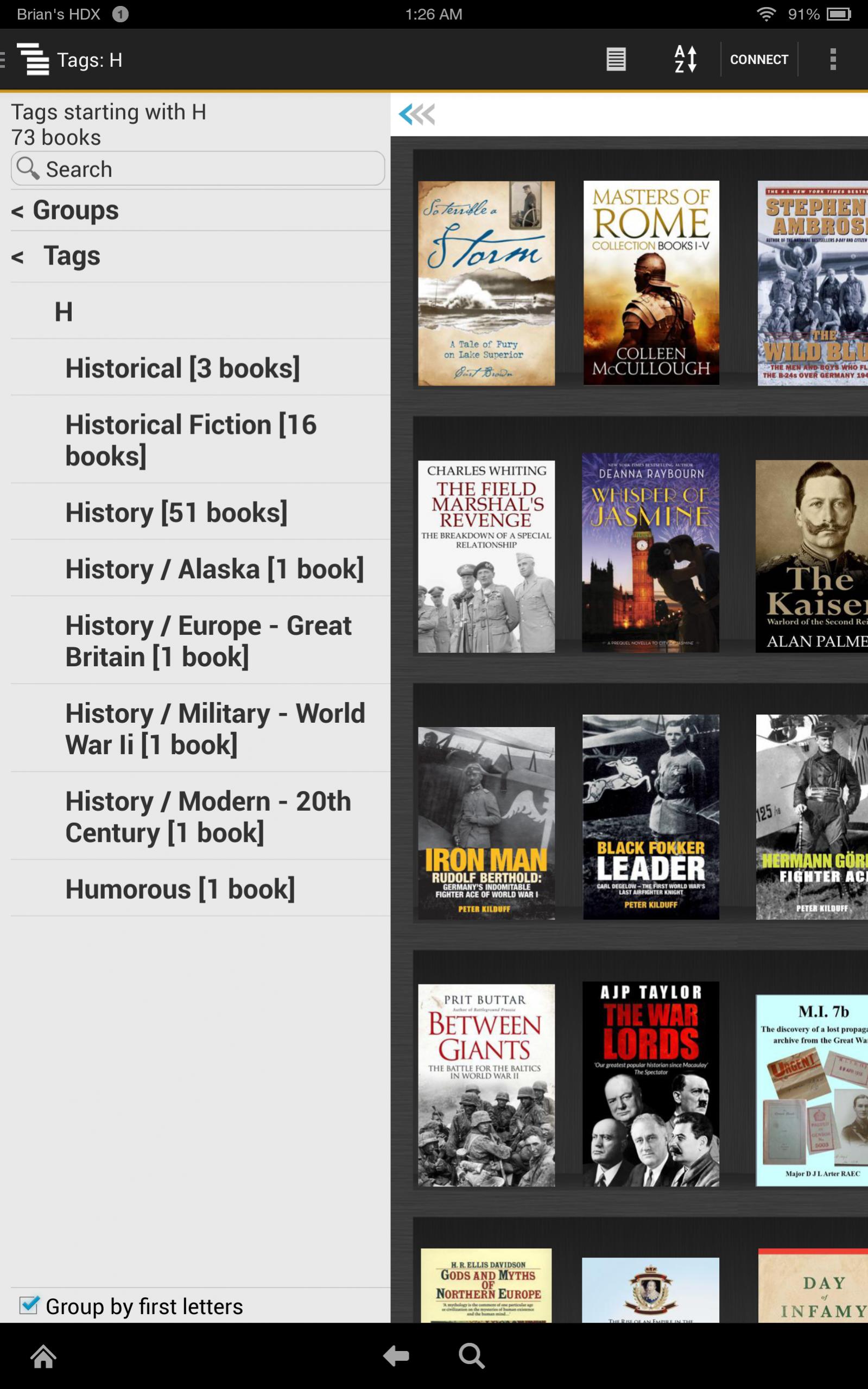Tap the notification count badge in status bar
The image size is (868, 1389).
(x=120, y=14)
